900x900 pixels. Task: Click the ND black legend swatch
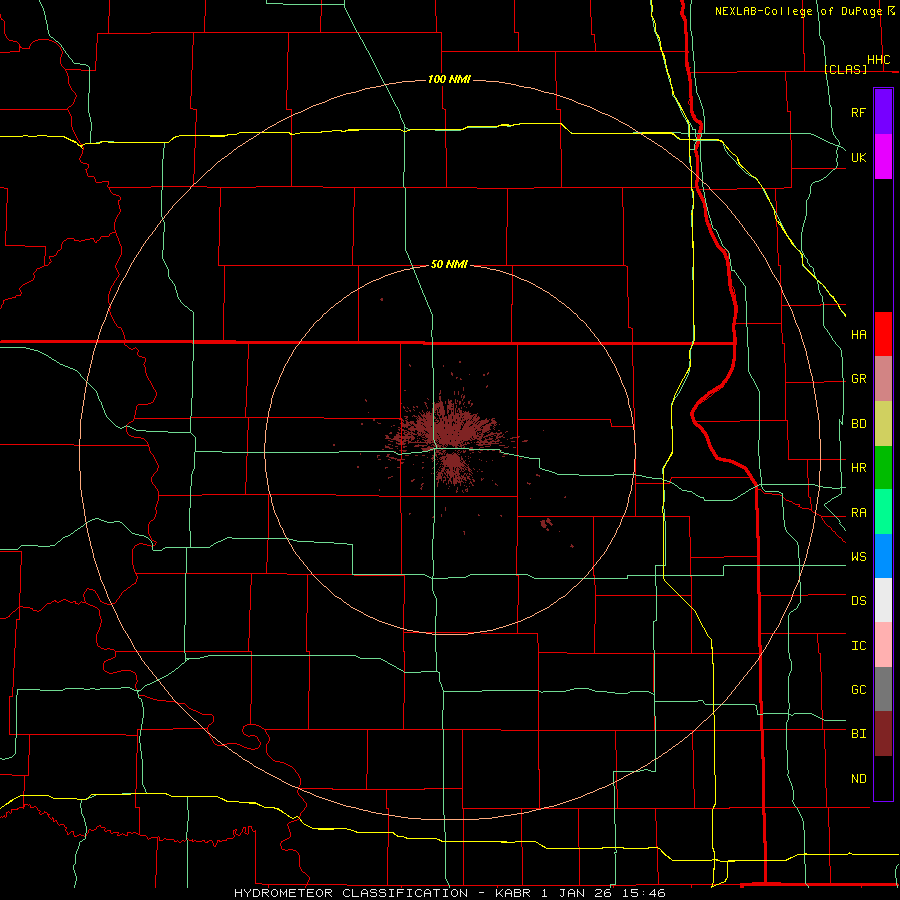pos(883,778)
